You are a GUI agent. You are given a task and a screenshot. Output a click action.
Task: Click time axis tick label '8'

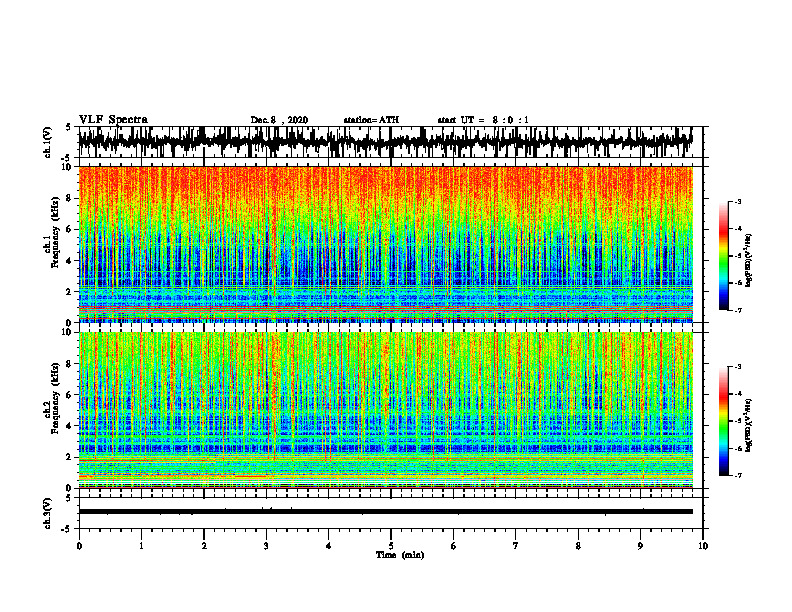pyautogui.click(x=578, y=546)
